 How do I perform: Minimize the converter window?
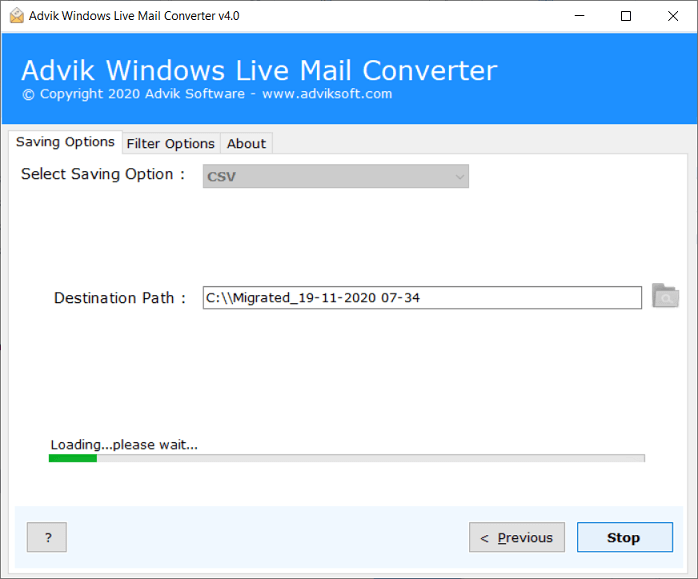point(579,16)
